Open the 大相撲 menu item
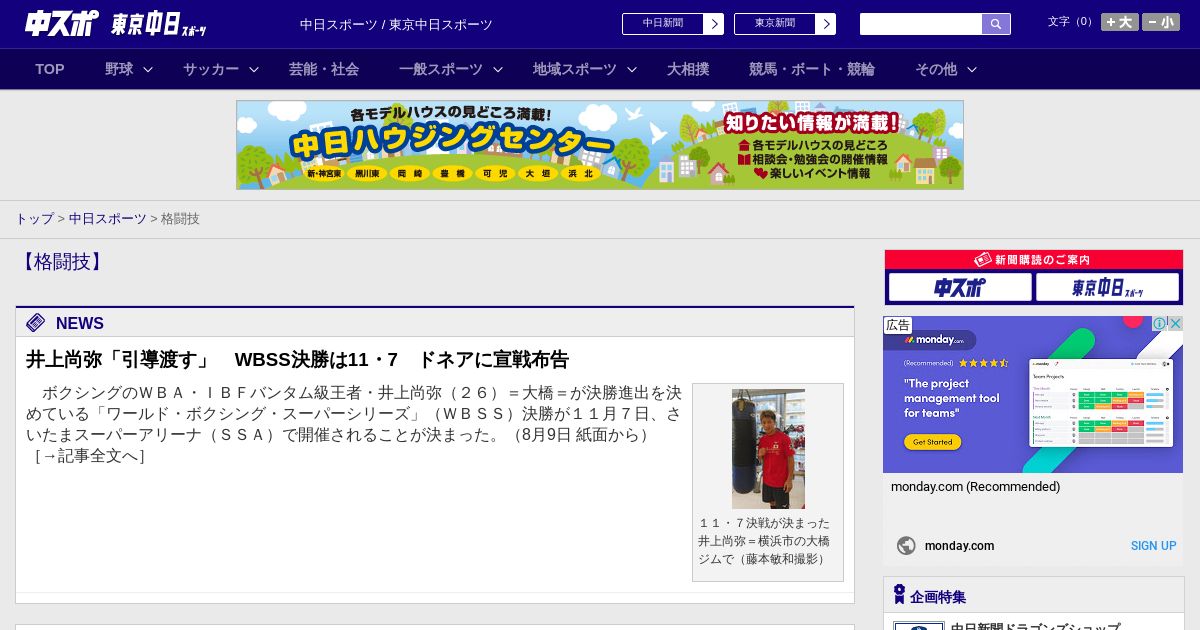 [688, 69]
